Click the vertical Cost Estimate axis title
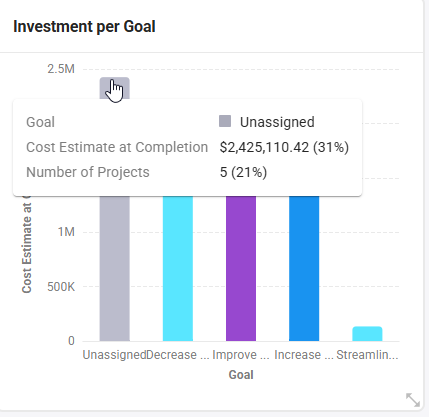Screen dimensions: 429x417 [x=27, y=244]
